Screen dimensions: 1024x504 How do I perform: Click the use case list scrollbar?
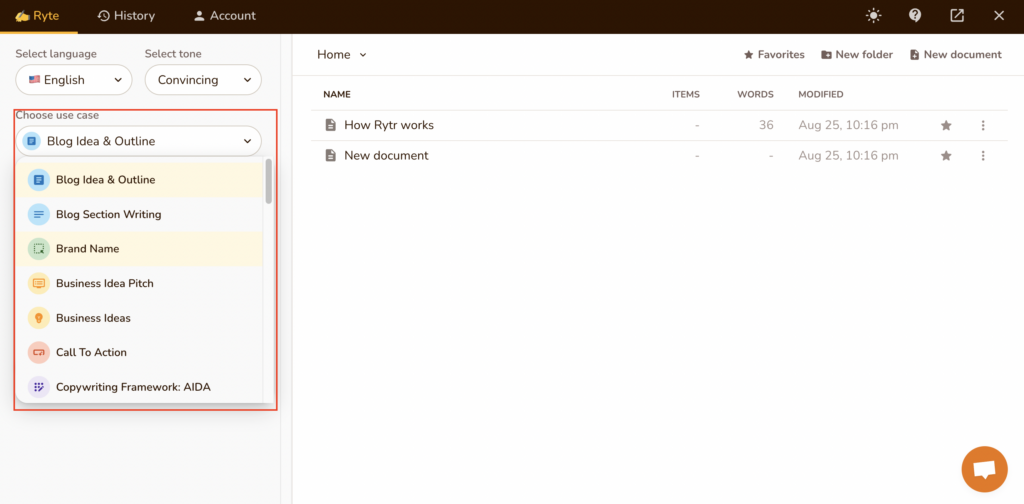click(268, 181)
